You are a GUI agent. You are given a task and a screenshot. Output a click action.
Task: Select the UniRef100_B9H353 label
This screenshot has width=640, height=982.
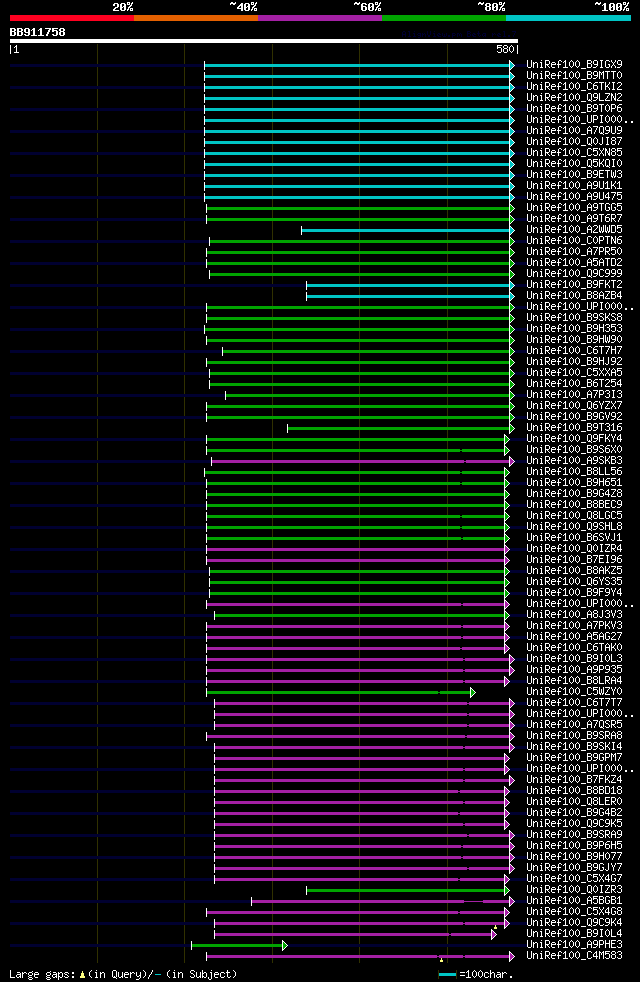click(x=574, y=329)
